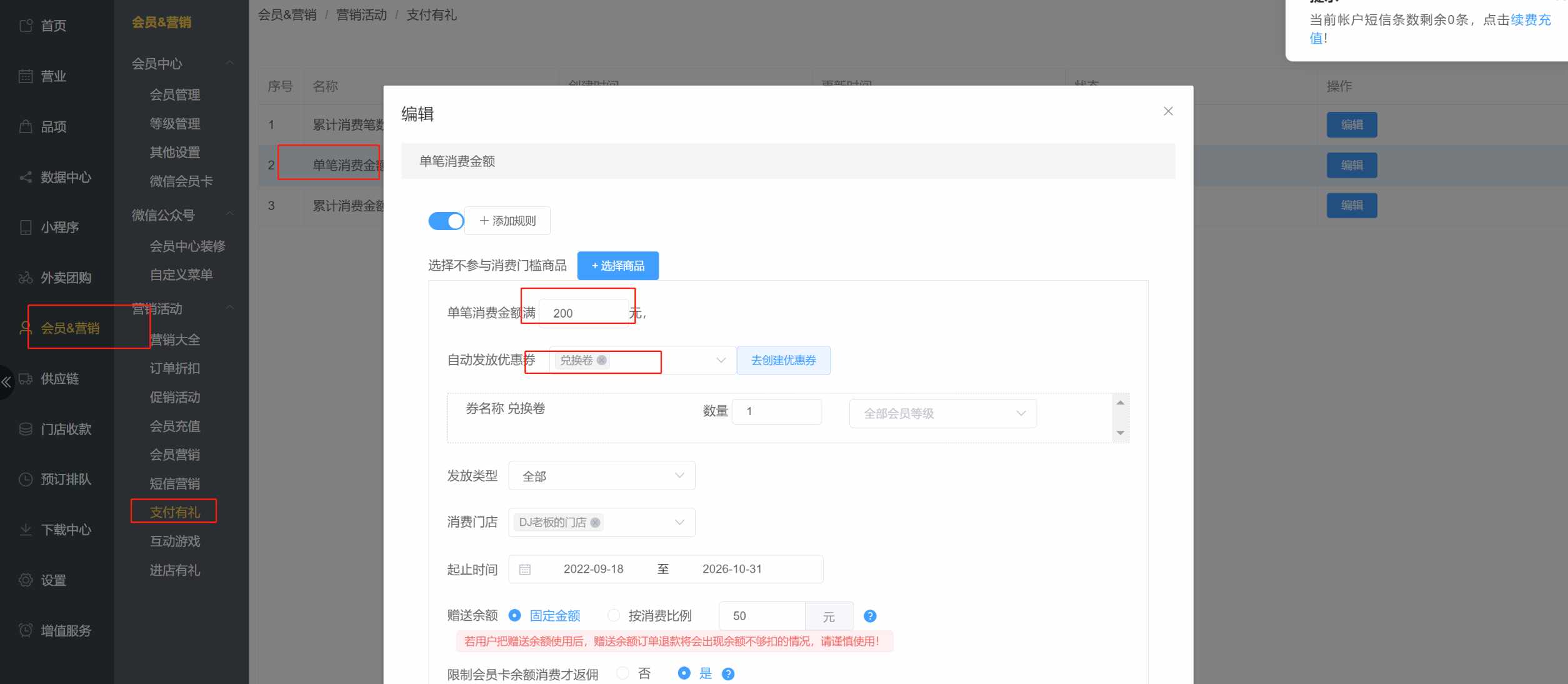Click the end date 2026-10-31
Screen dimensions: 1568x684
[732, 569]
